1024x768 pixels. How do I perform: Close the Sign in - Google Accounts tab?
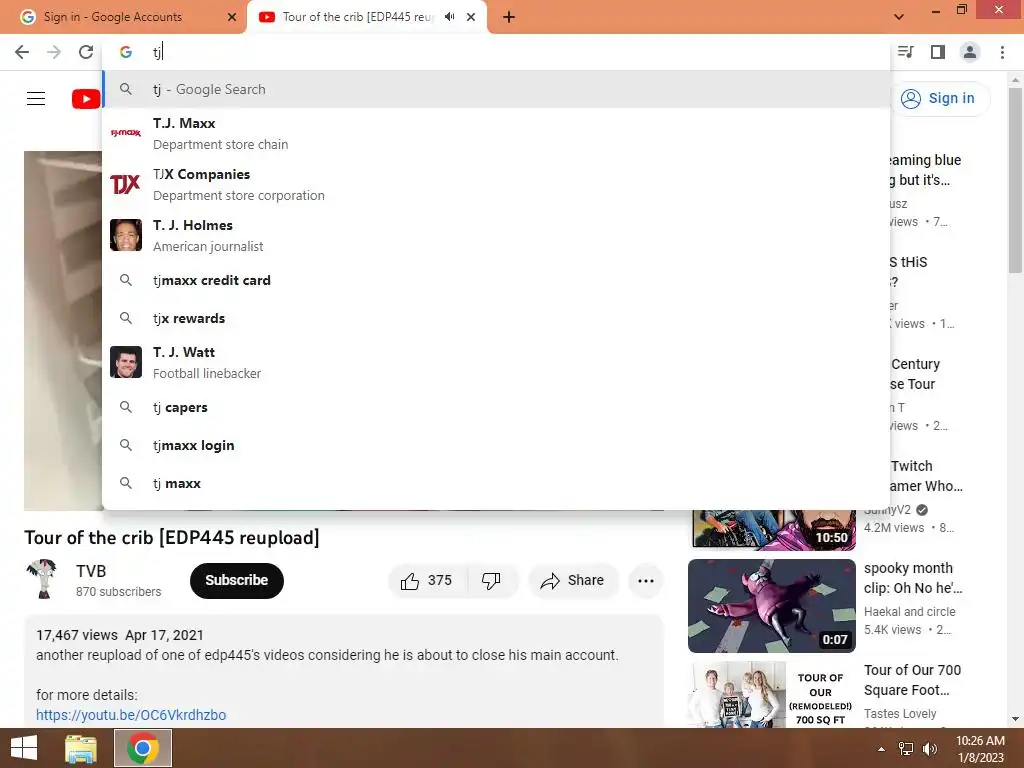tap(232, 17)
